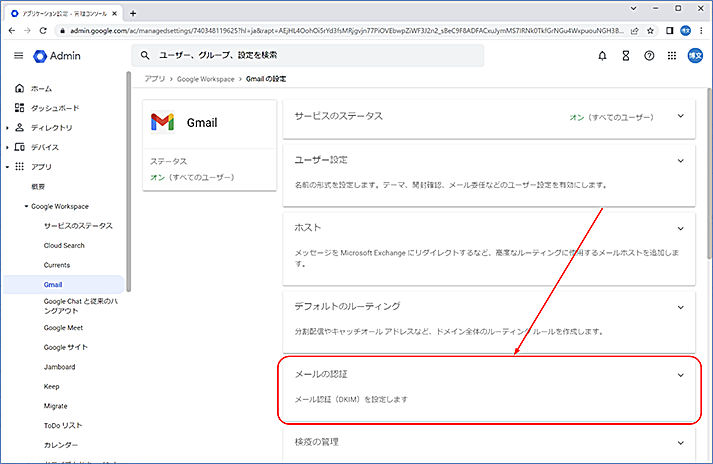
Task: Expand the サービスのステータス section chevron
Action: [x=681, y=116]
